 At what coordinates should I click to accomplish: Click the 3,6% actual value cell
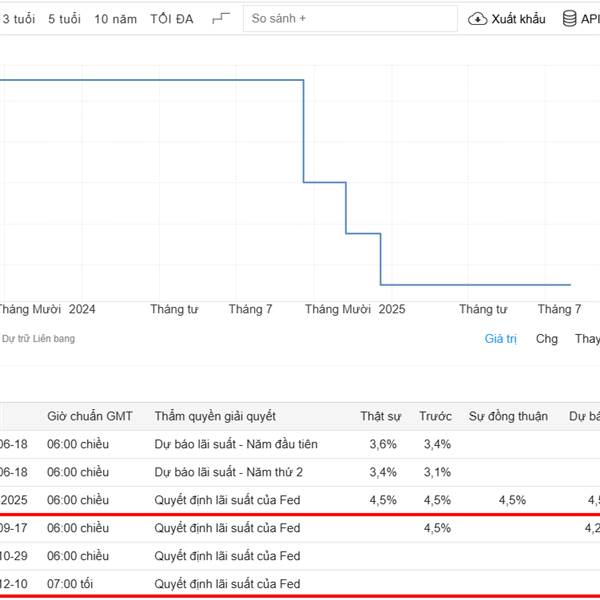coord(383,444)
